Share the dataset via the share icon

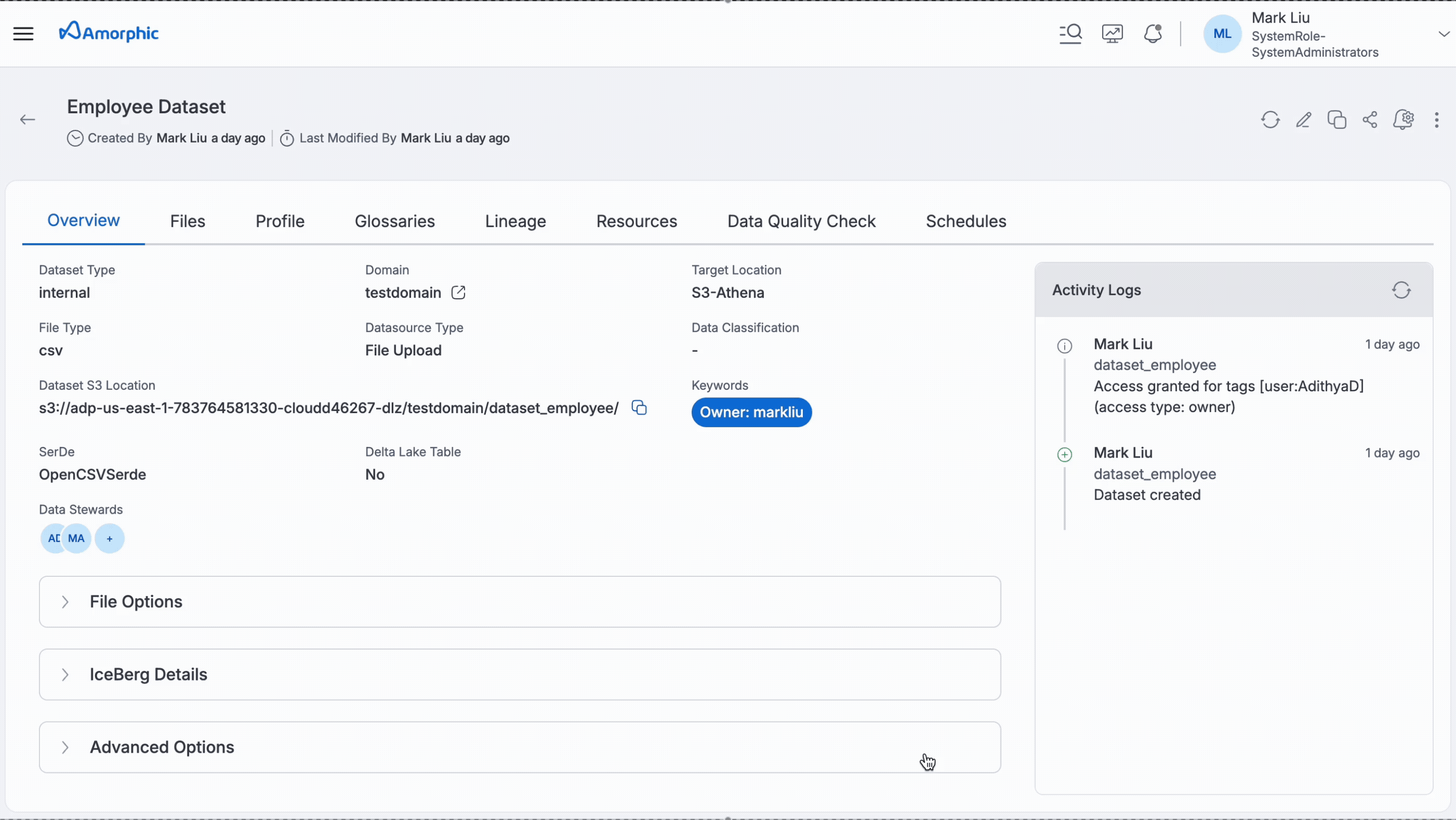(1370, 120)
